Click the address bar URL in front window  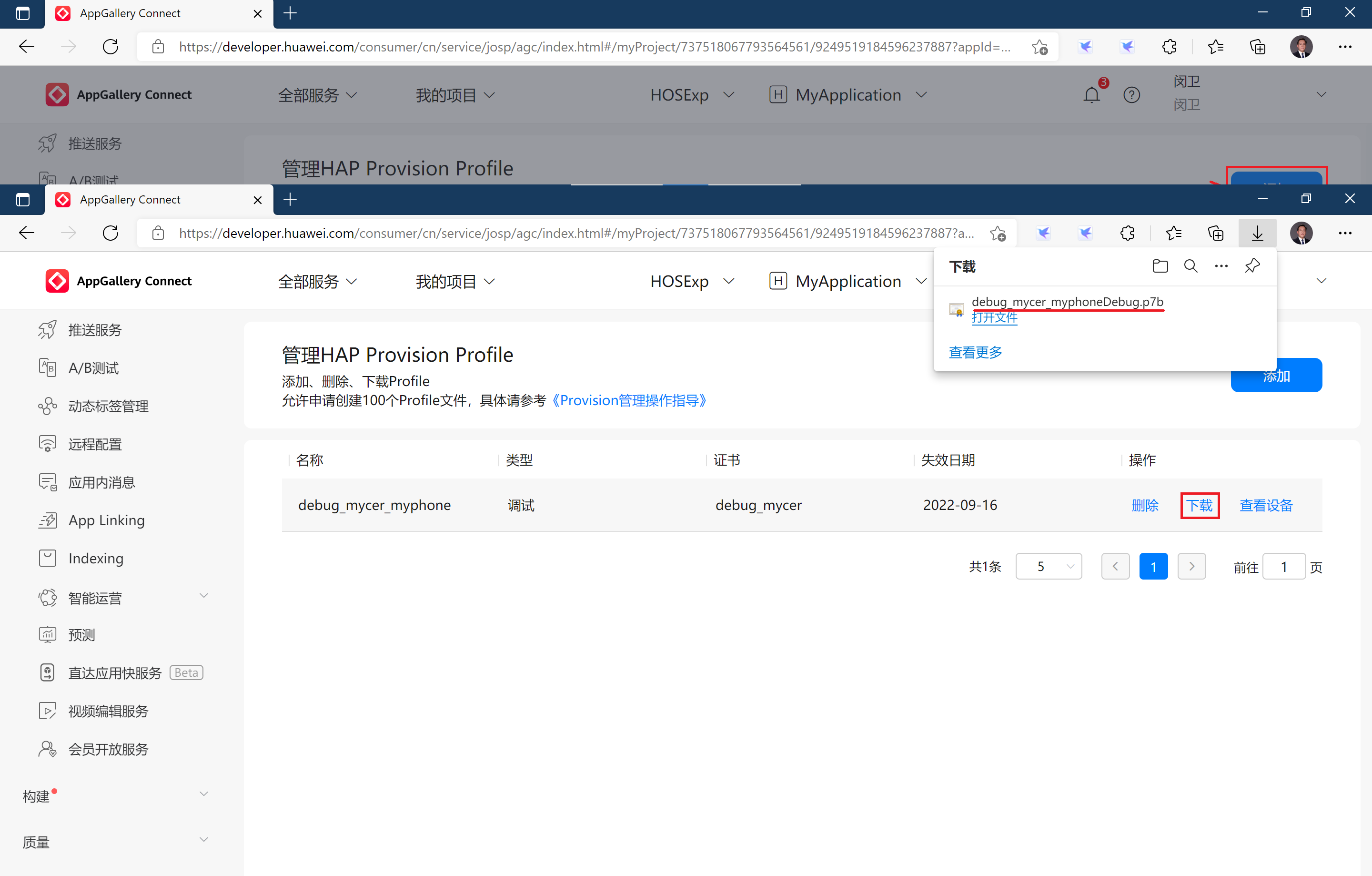[576, 233]
